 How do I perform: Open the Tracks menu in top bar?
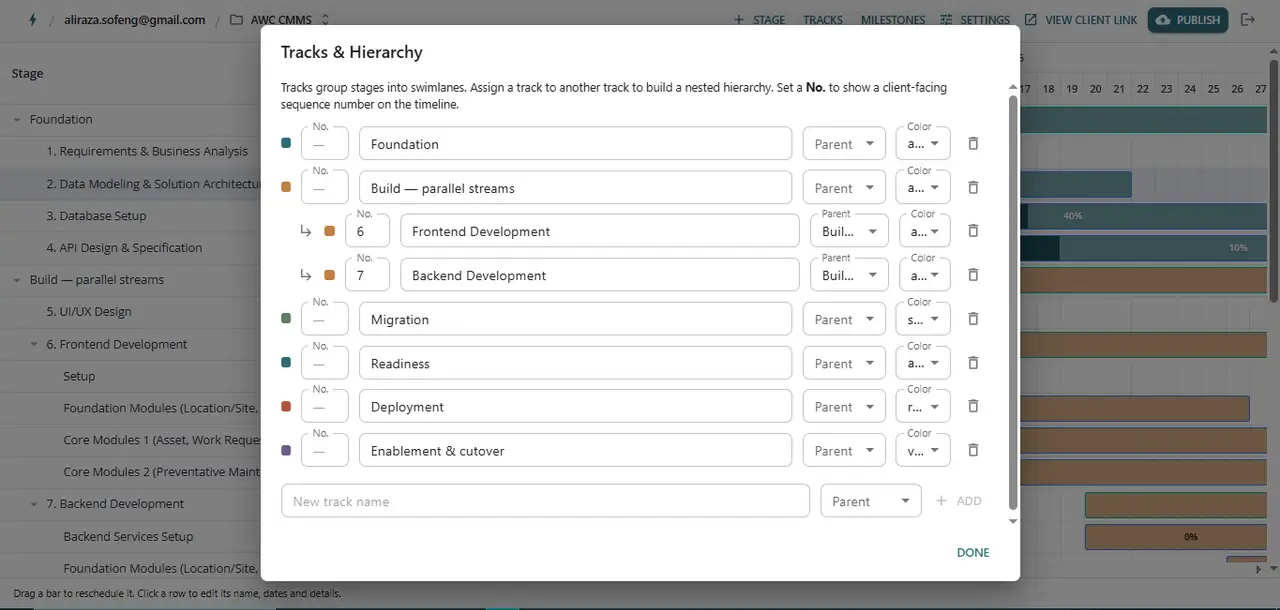(x=823, y=20)
